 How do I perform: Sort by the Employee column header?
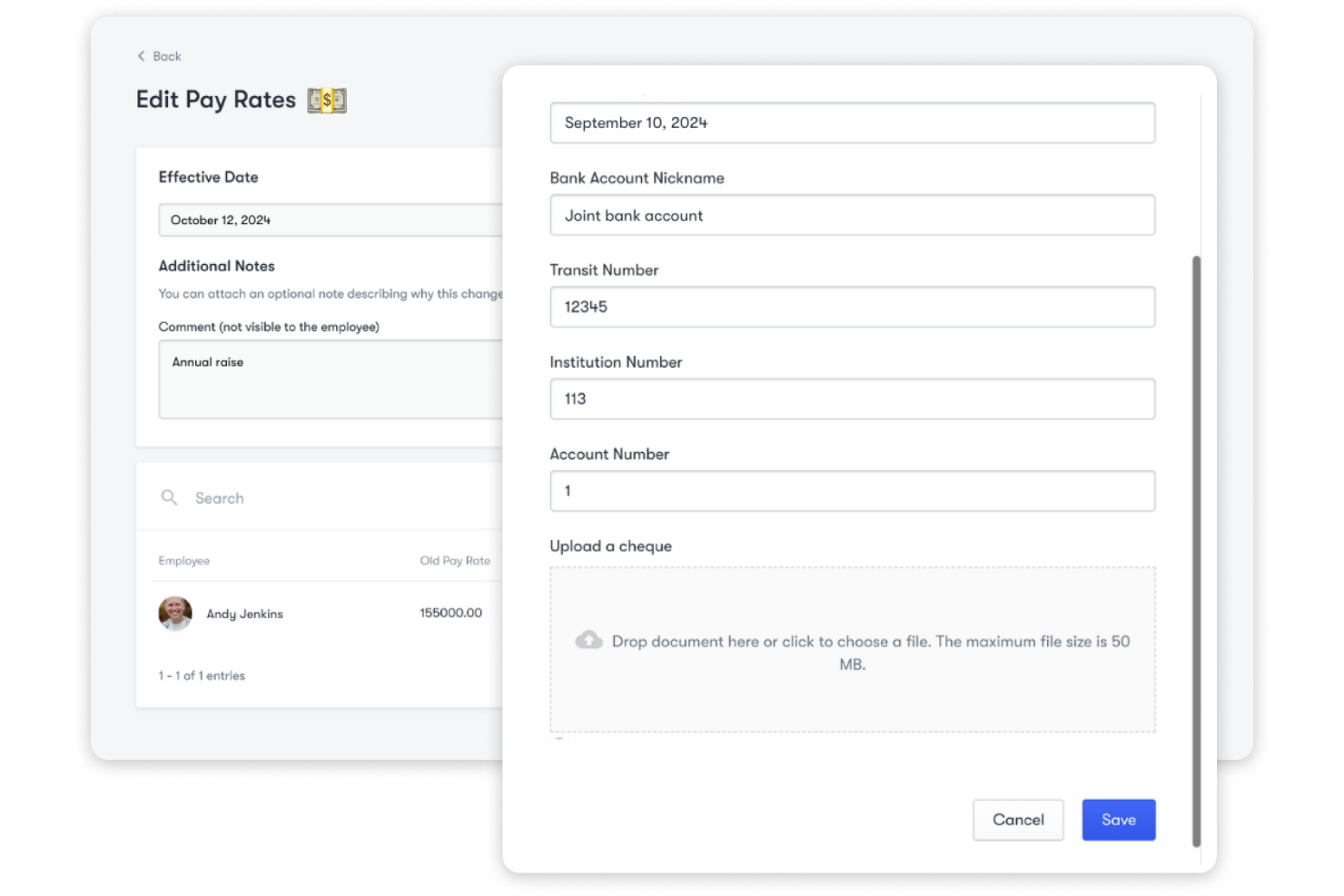point(184,561)
